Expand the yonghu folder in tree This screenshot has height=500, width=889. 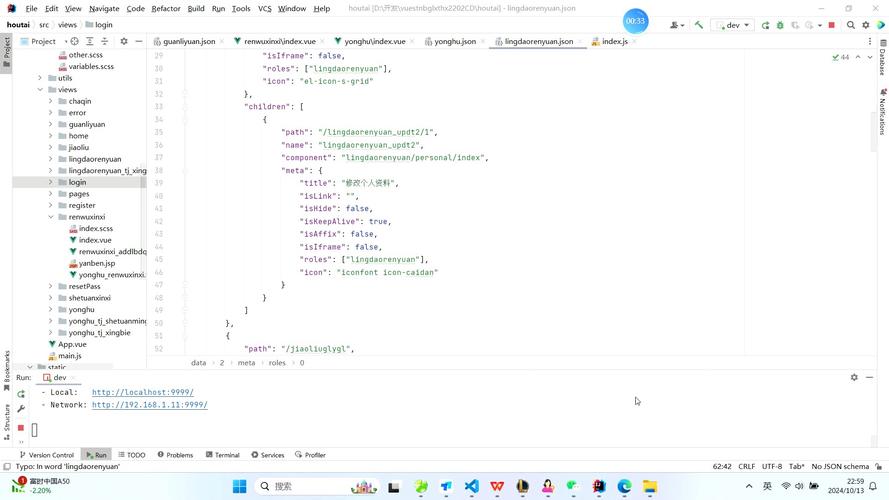pos(51,310)
